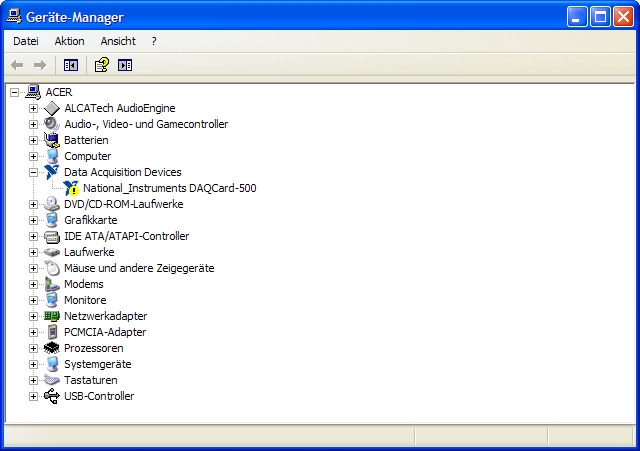Click the rightmost action pane toolbar icon
Viewport: 640px width, 451px height.
tap(125, 65)
